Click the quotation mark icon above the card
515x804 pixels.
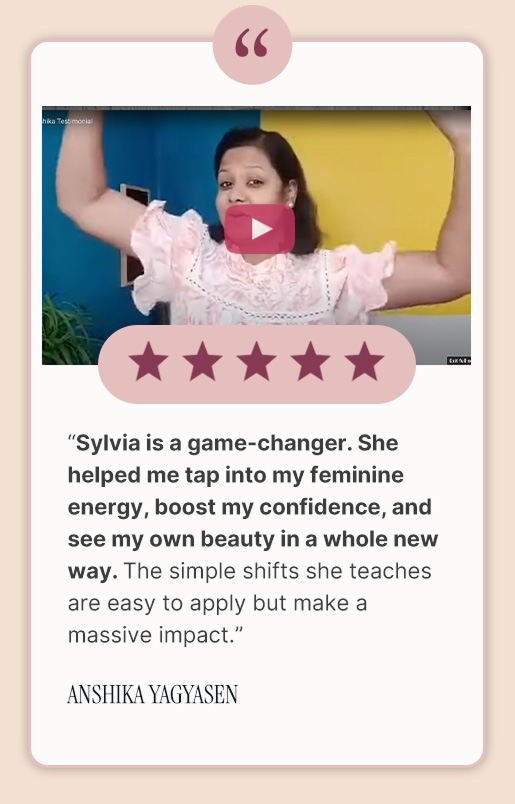tap(252, 45)
